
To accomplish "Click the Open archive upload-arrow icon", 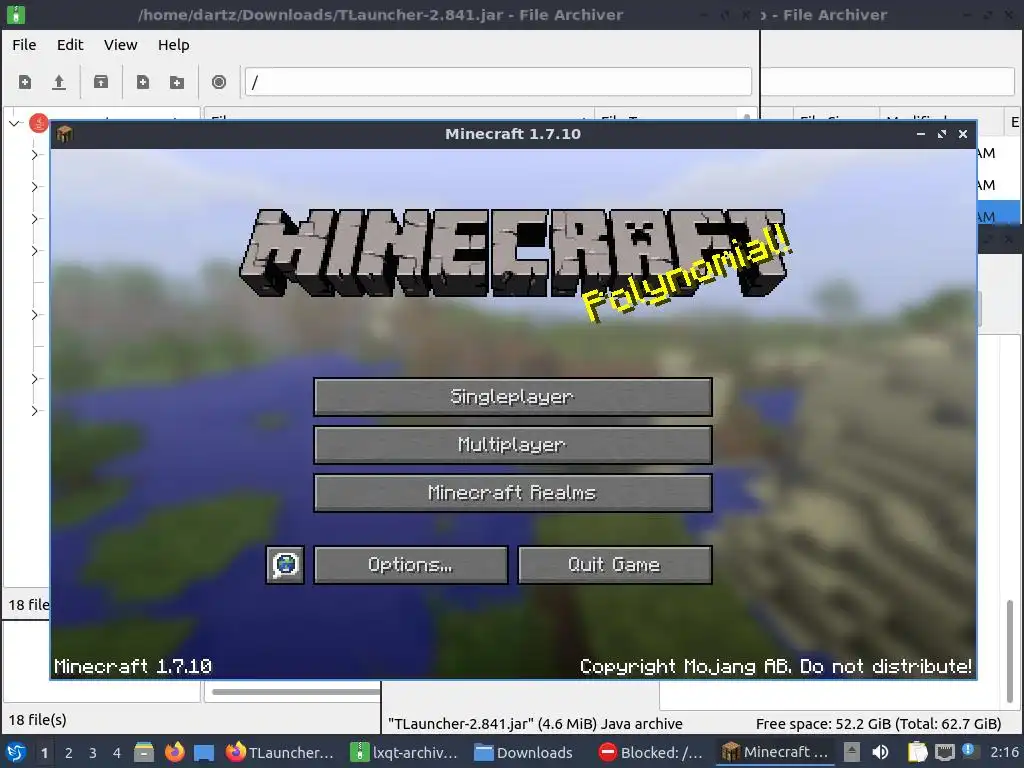I will [x=59, y=82].
